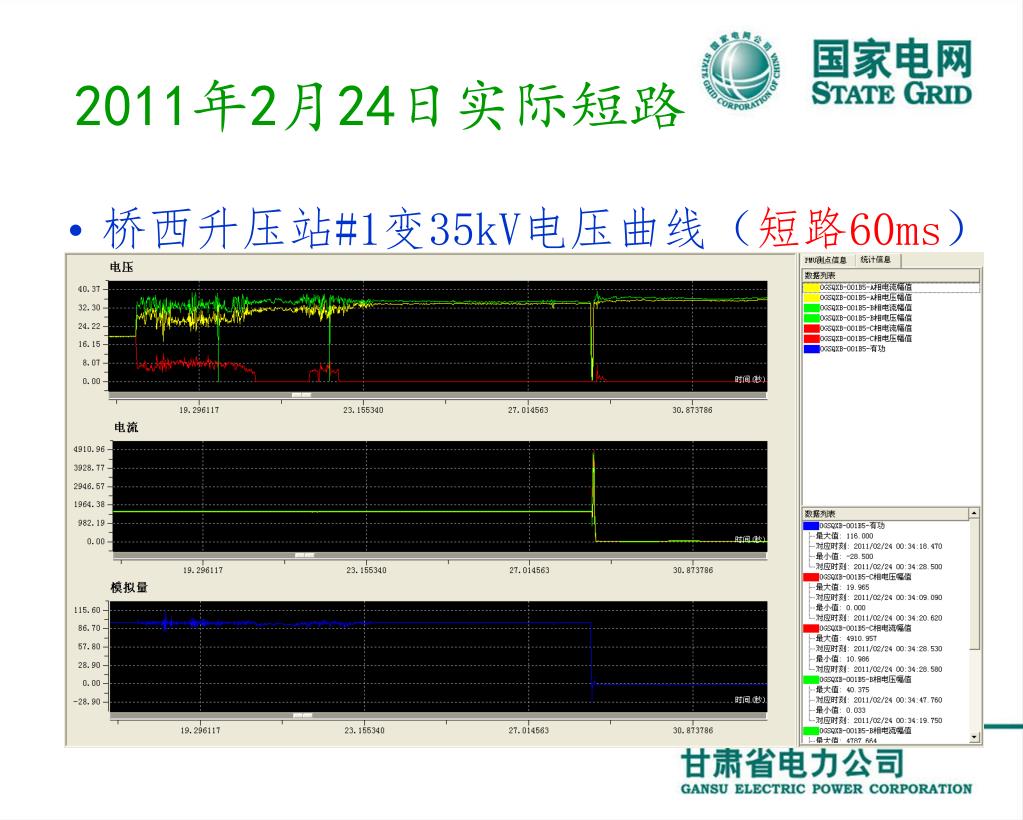Click the statistics panel vertical scrollbar thumb
This screenshot has height=820, width=1023.
[x=974, y=584]
